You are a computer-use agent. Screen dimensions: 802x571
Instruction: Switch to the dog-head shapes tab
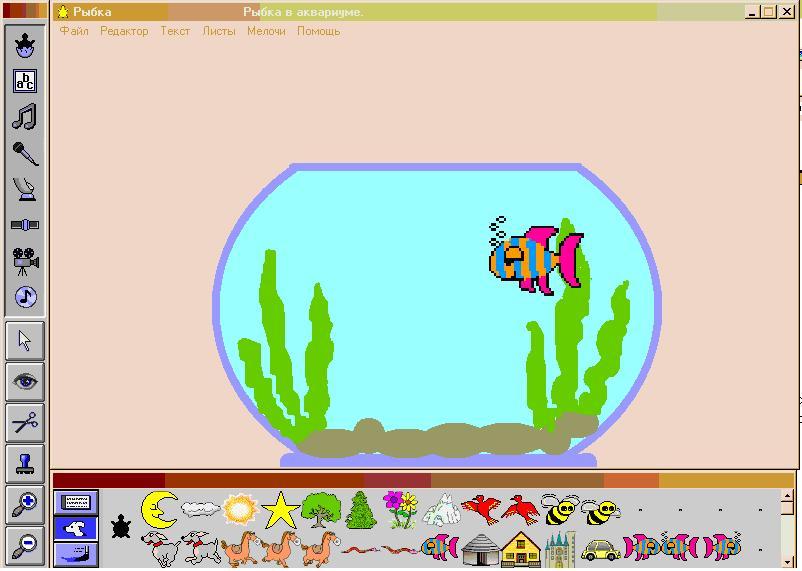click(76, 529)
